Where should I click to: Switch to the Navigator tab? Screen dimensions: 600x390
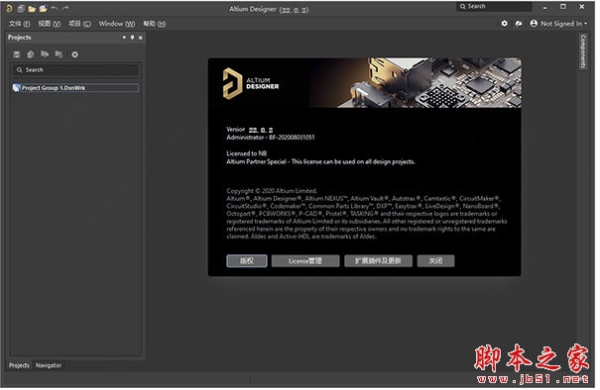[48, 366]
